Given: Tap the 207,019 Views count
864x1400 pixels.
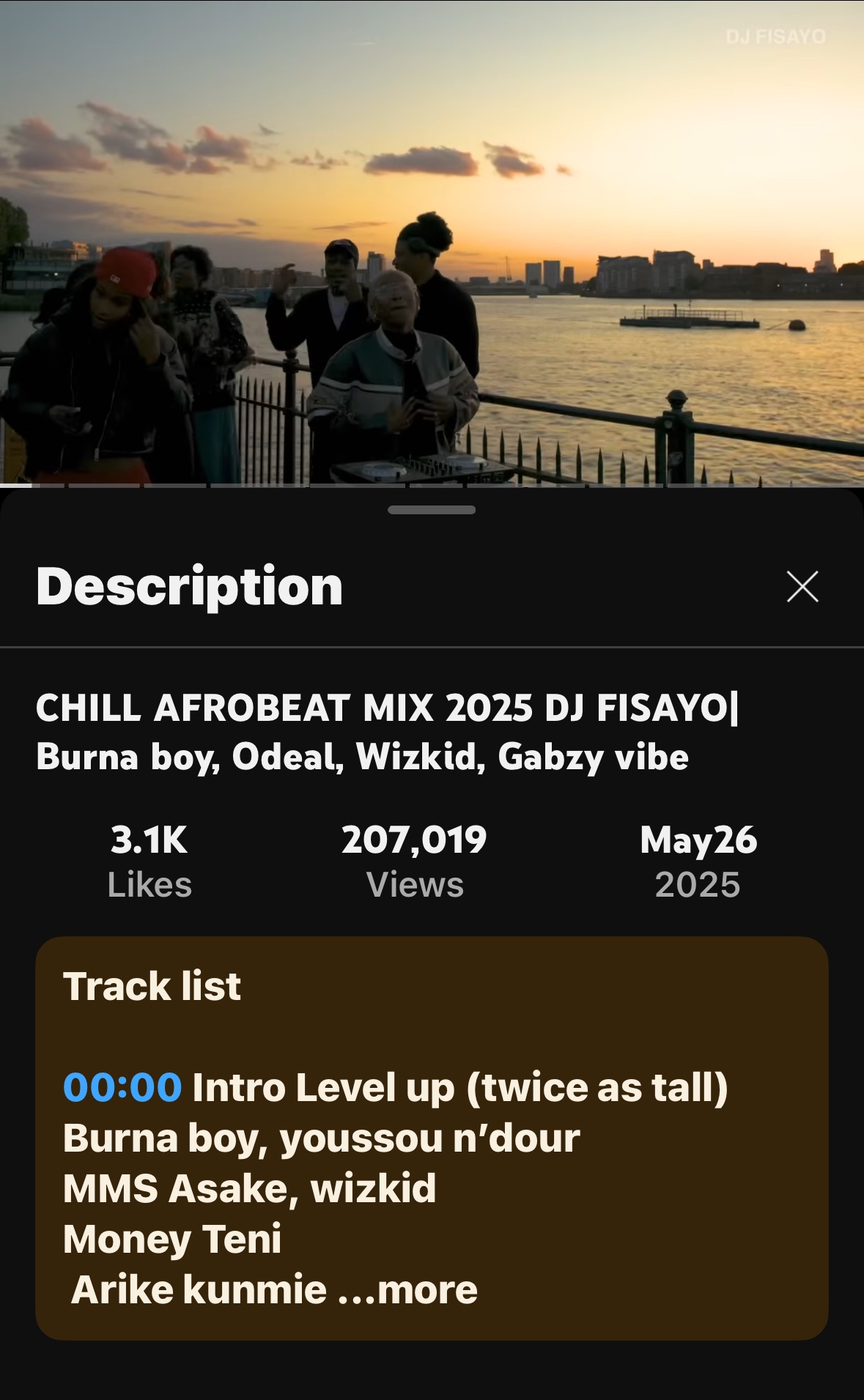Looking at the screenshot, I should (x=414, y=862).
